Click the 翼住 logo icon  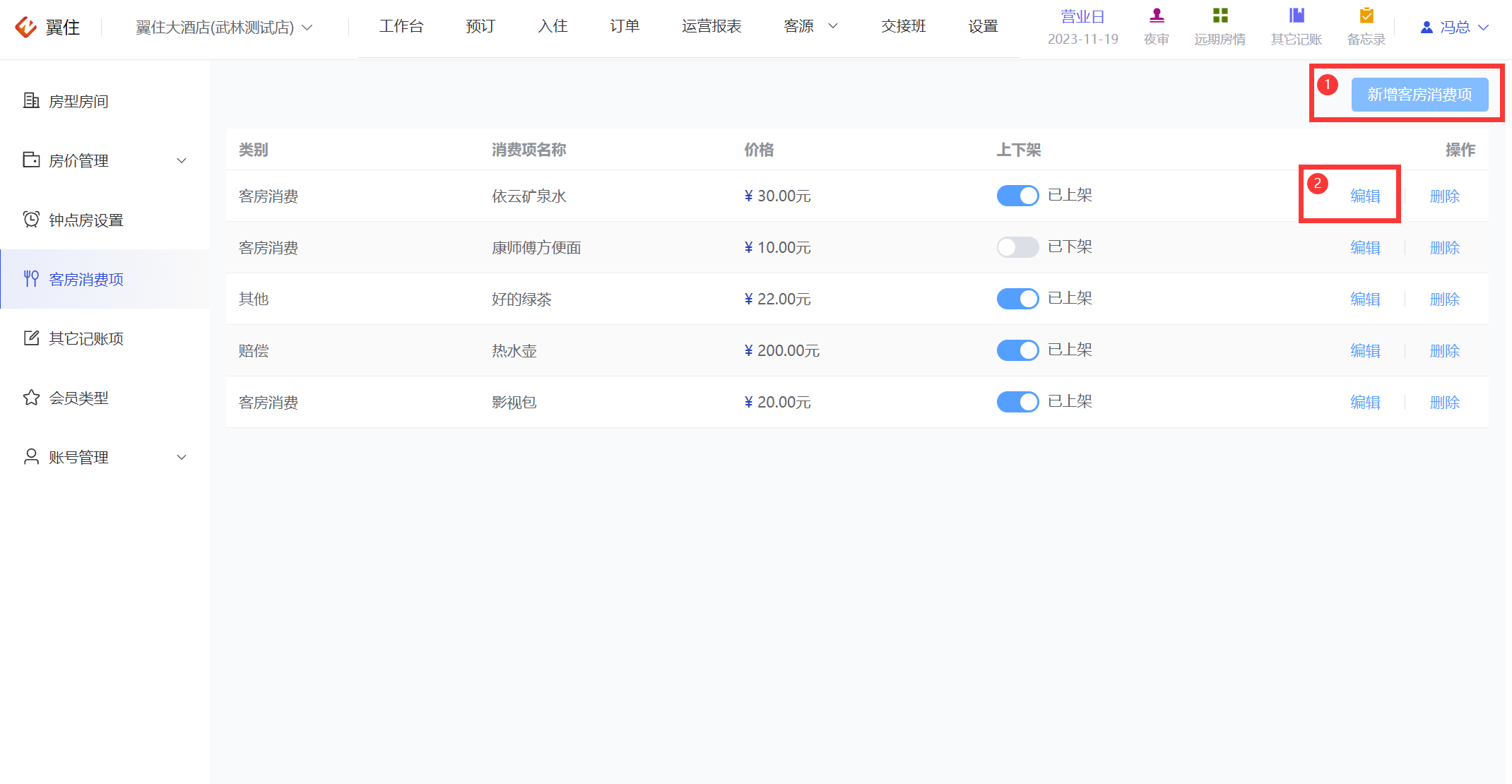[x=26, y=27]
